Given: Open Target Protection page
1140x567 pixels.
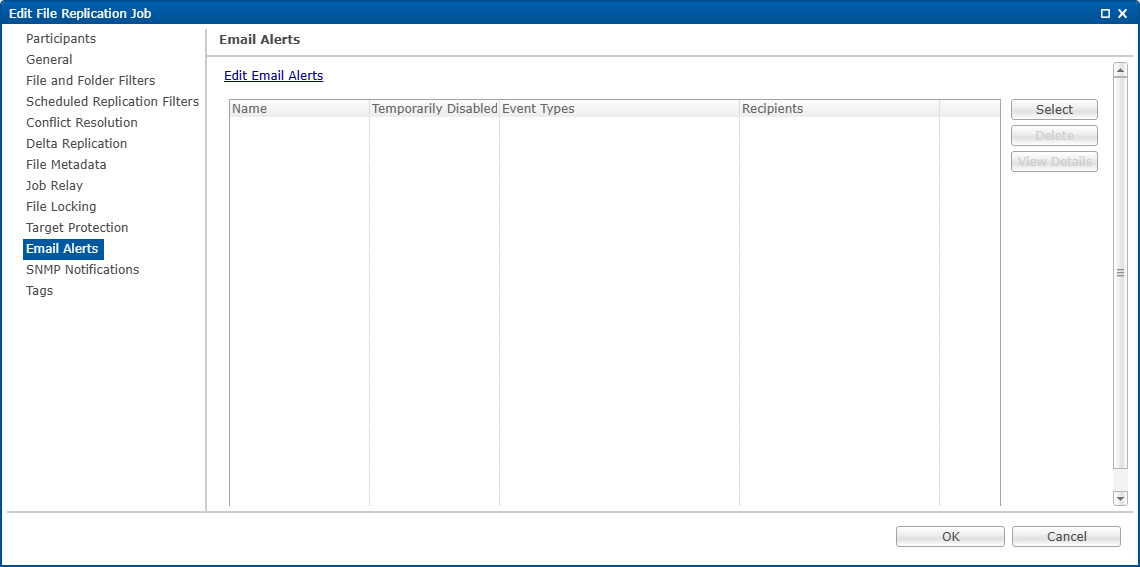Looking at the screenshot, I should [77, 228].
